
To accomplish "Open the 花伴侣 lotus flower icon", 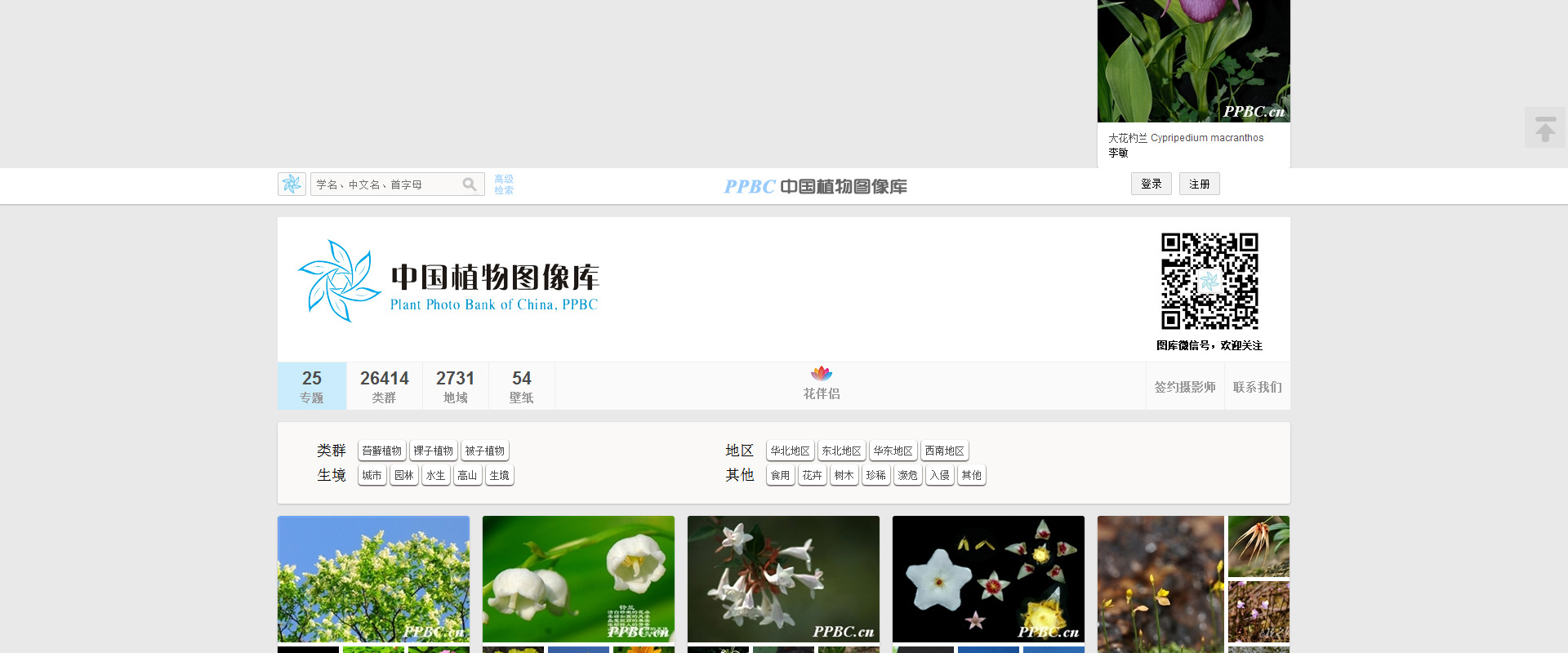I will tap(822, 375).
